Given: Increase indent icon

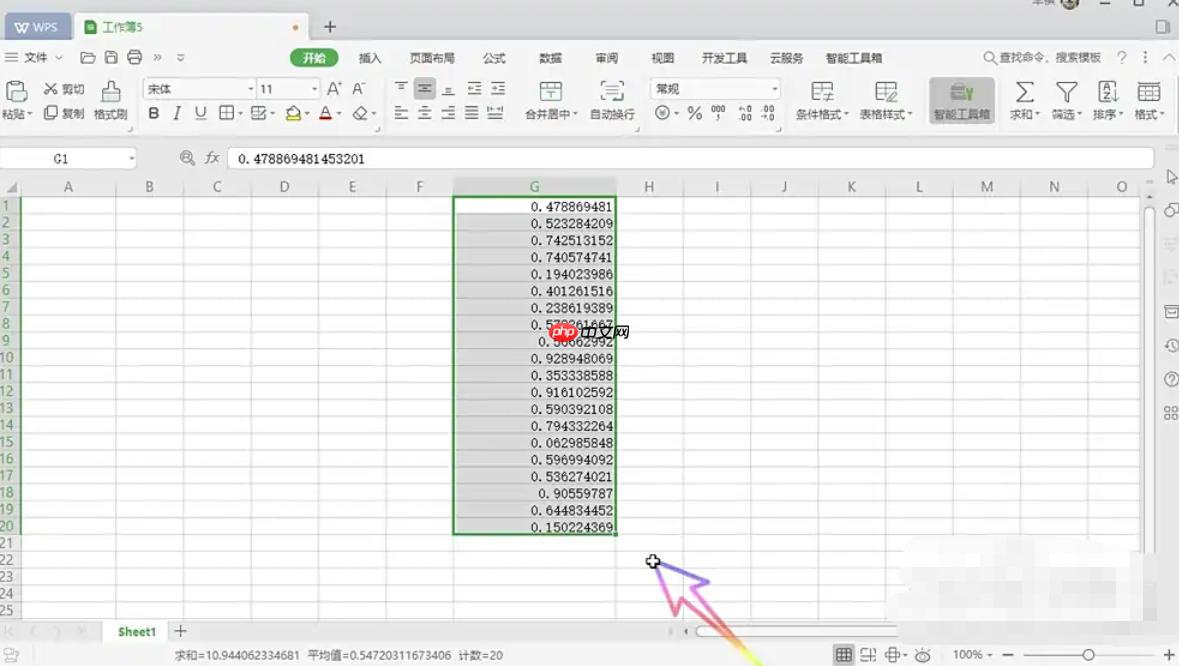Looking at the screenshot, I should (498, 89).
